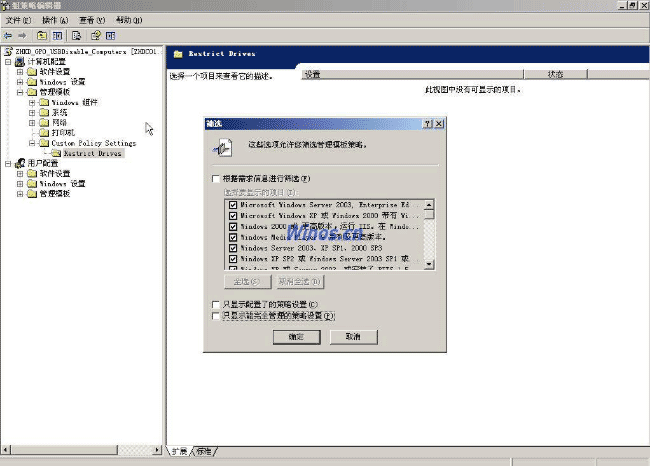Expand Windows 设置 under 用户配置
650x467 pixels.
tap(20, 184)
